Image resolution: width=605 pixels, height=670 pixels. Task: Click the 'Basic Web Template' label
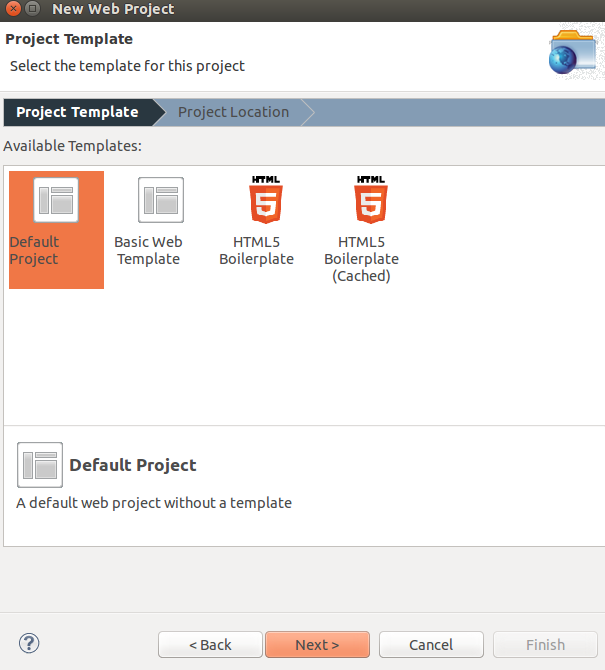pyautogui.click(x=148, y=250)
